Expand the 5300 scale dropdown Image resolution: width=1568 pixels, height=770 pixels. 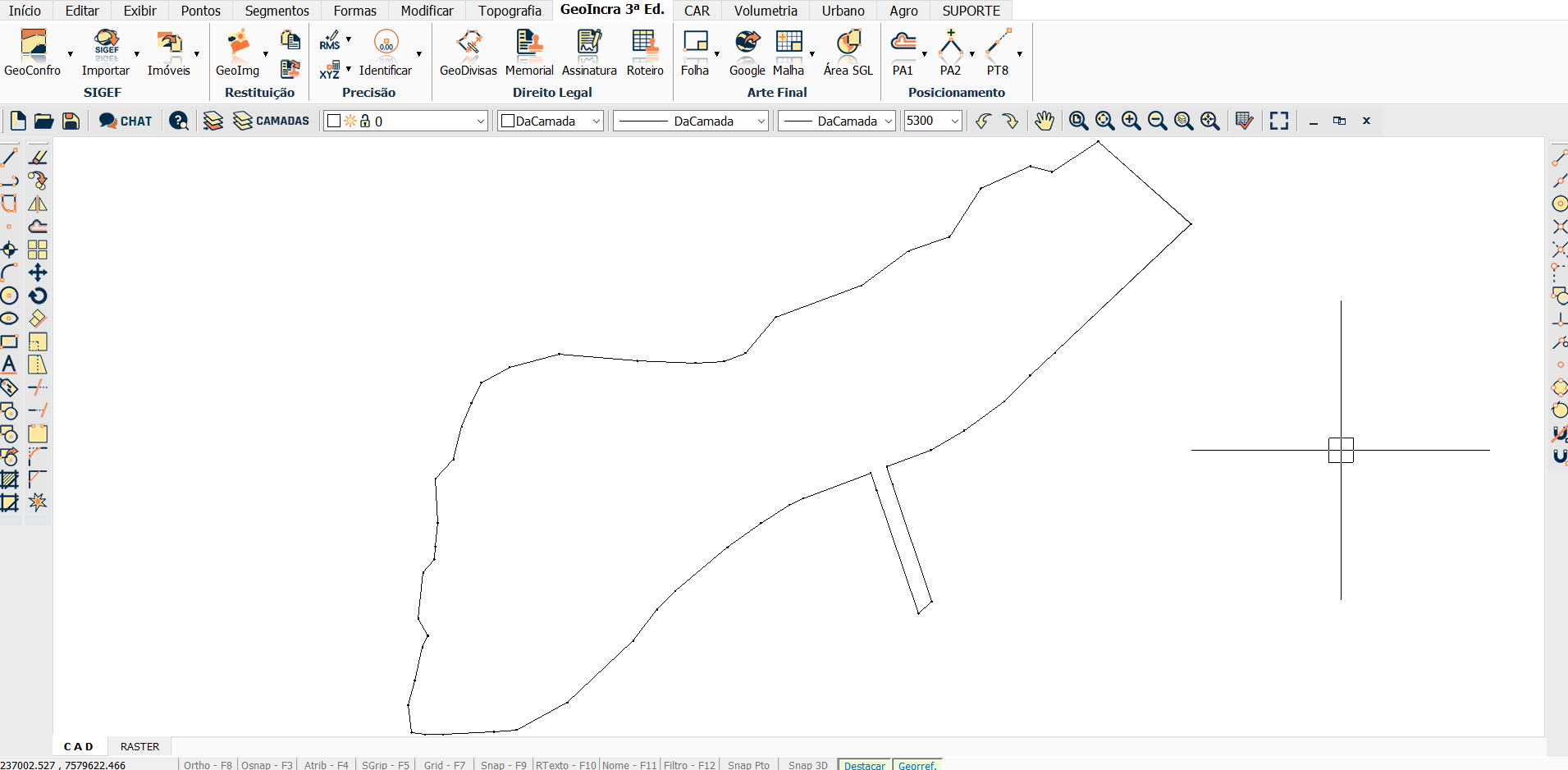(954, 121)
